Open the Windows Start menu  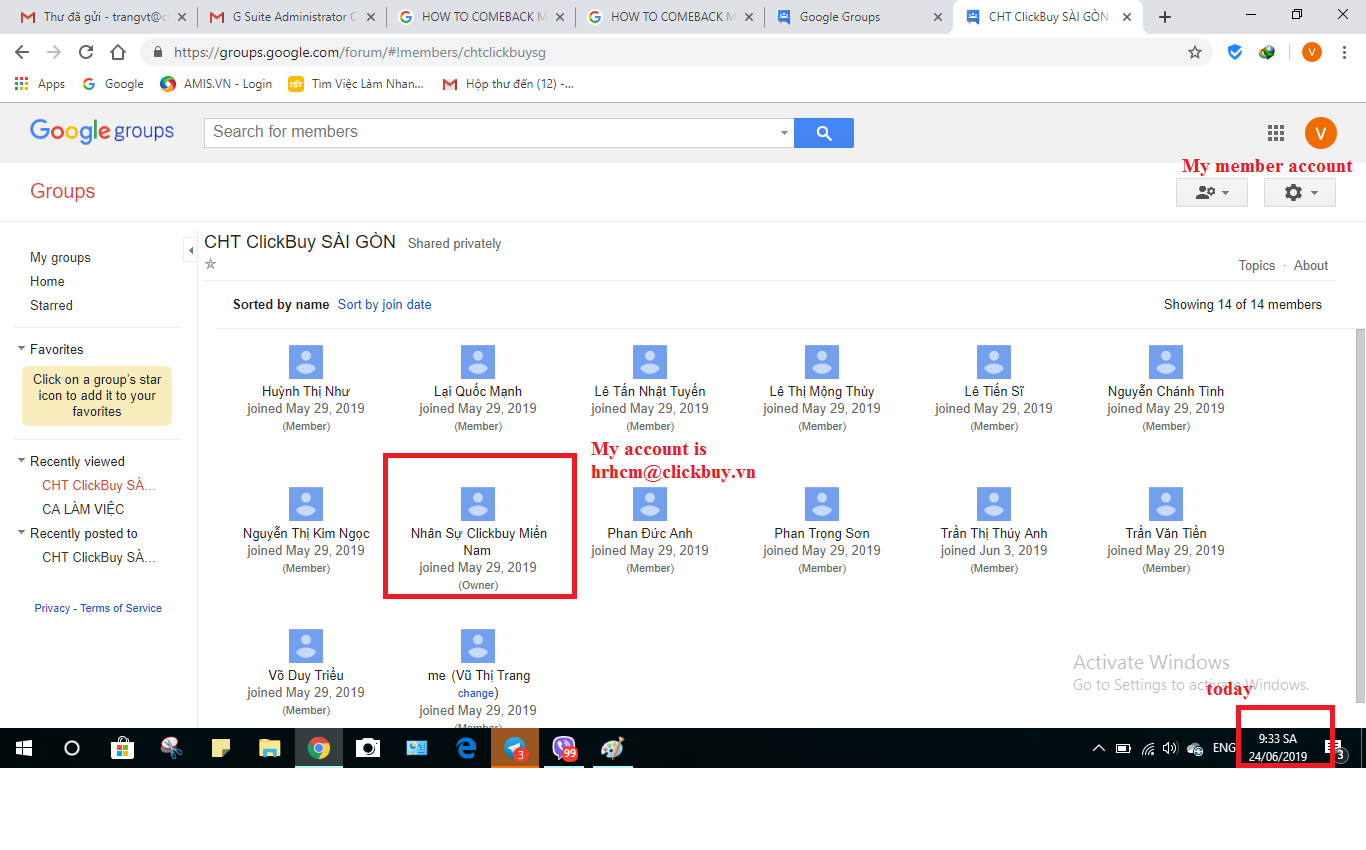[x=24, y=748]
